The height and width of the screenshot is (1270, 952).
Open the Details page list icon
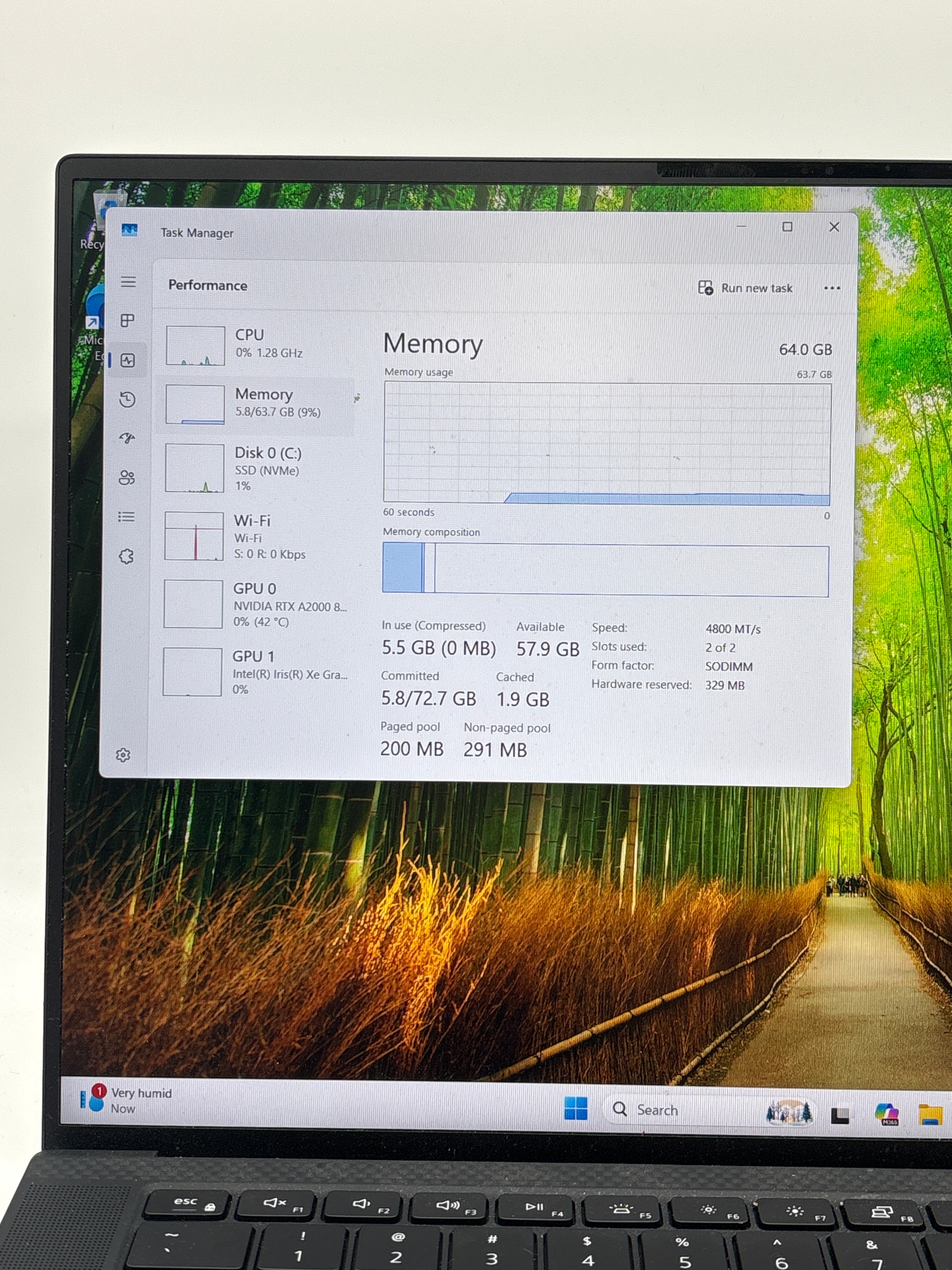click(x=126, y=517)
